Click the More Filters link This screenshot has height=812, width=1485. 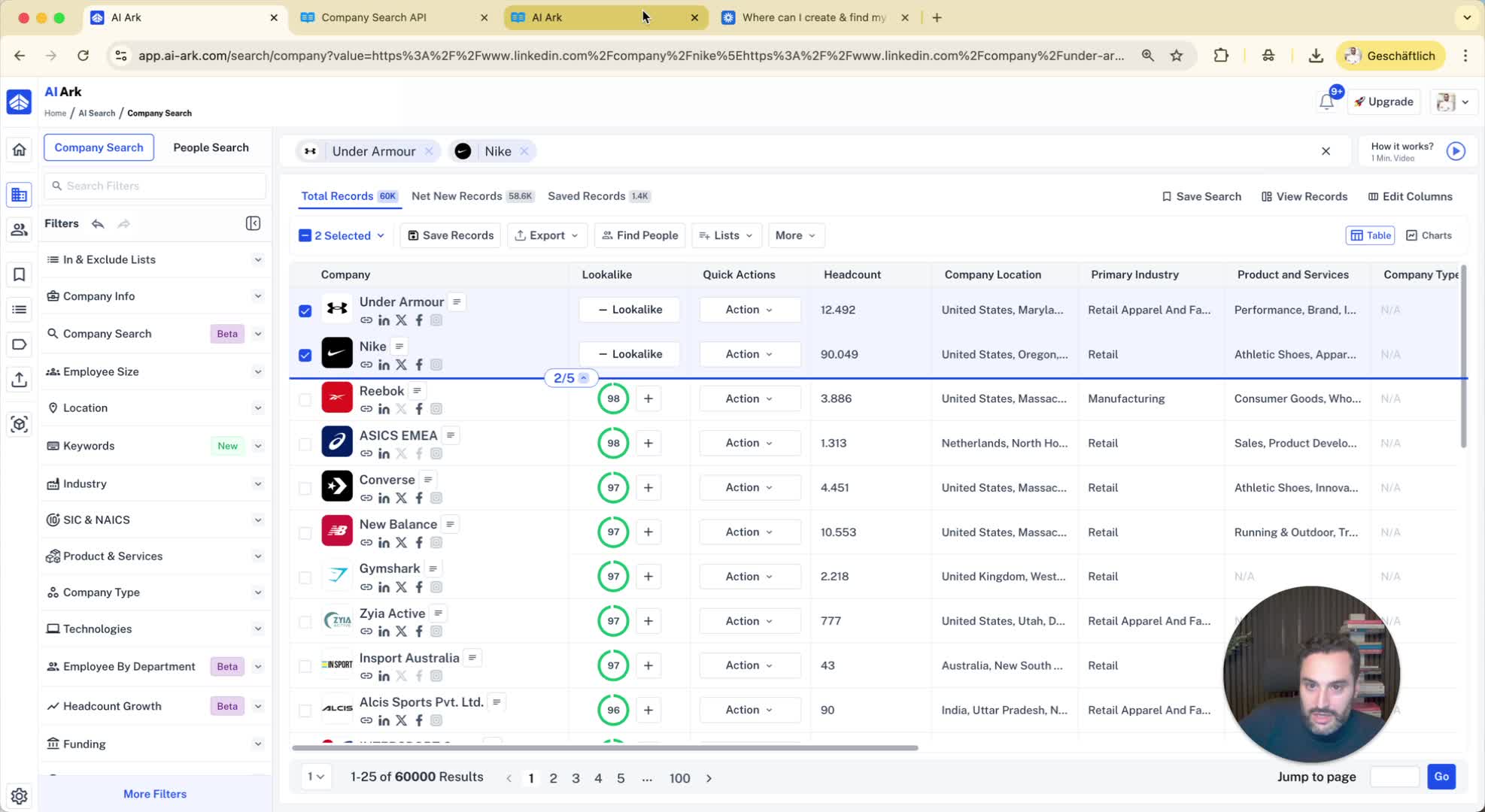155,794
